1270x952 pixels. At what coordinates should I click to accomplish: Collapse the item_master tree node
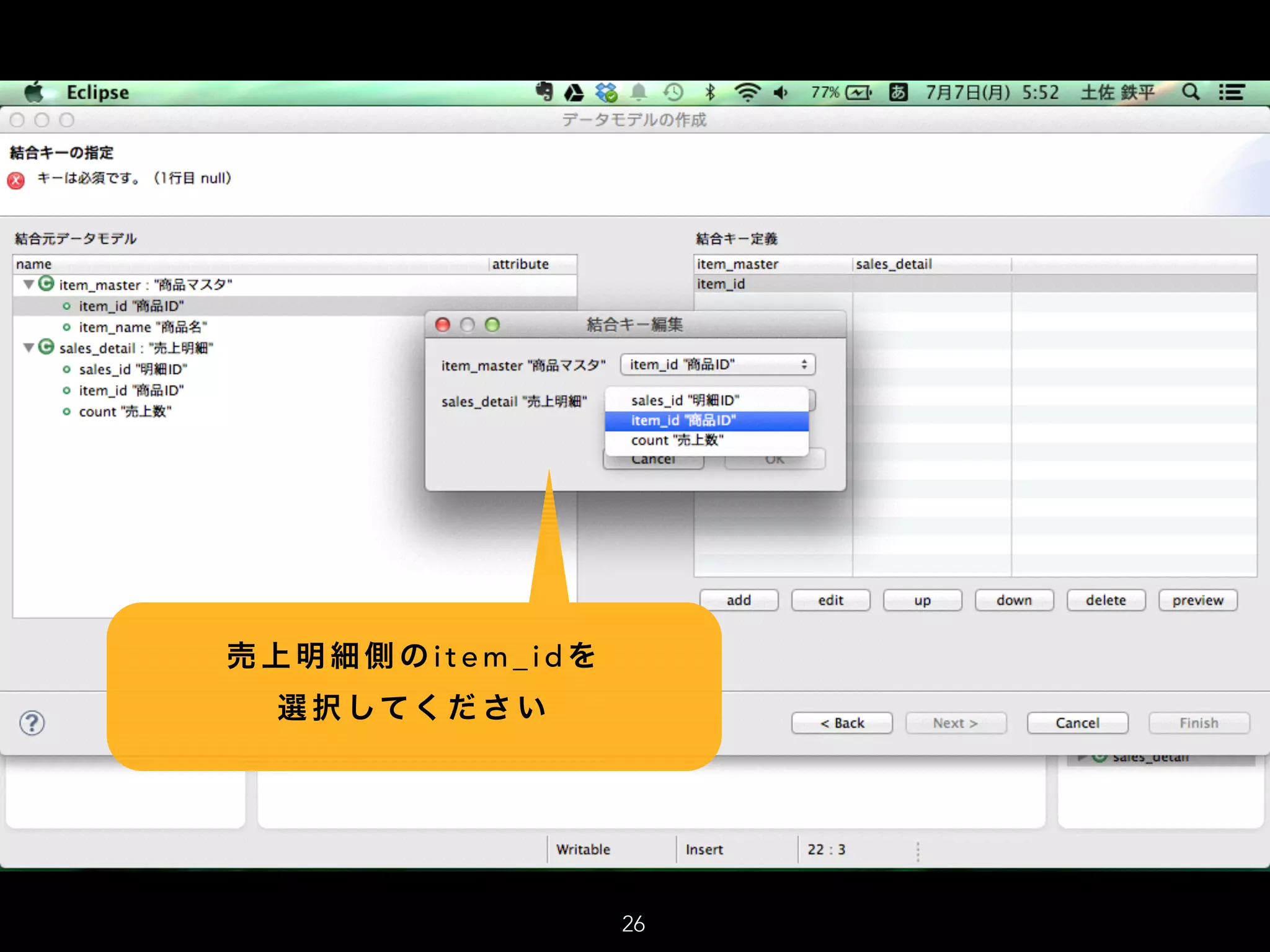pyautogui.click(x=29, y=284)
